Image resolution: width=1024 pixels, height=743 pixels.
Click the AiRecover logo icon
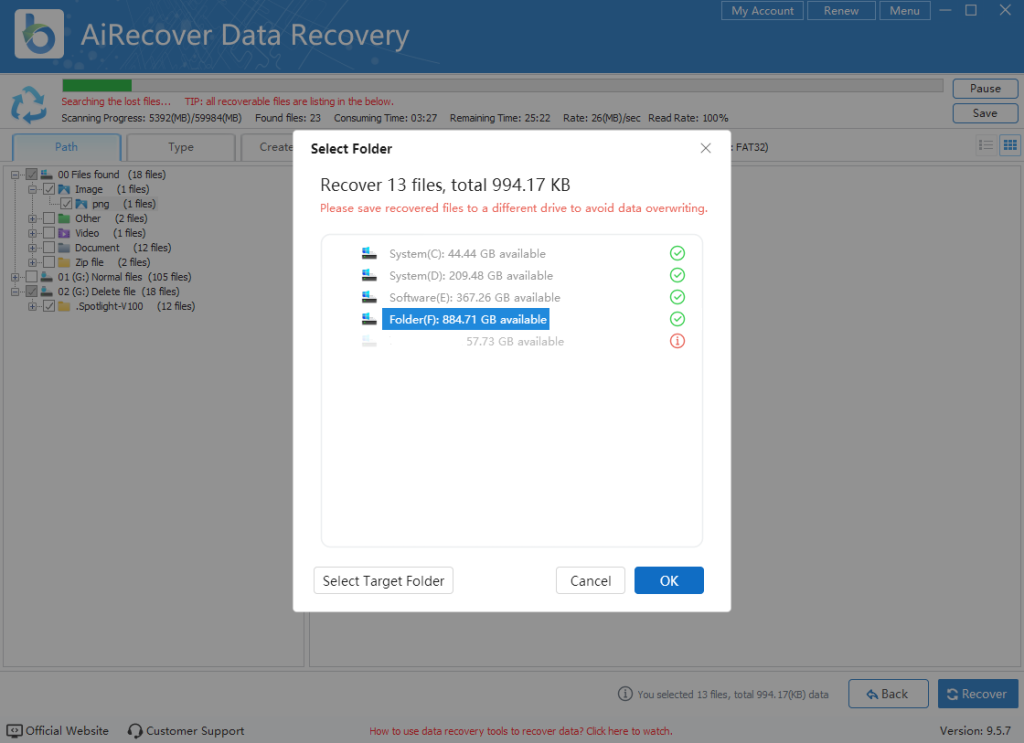point(38,33)
